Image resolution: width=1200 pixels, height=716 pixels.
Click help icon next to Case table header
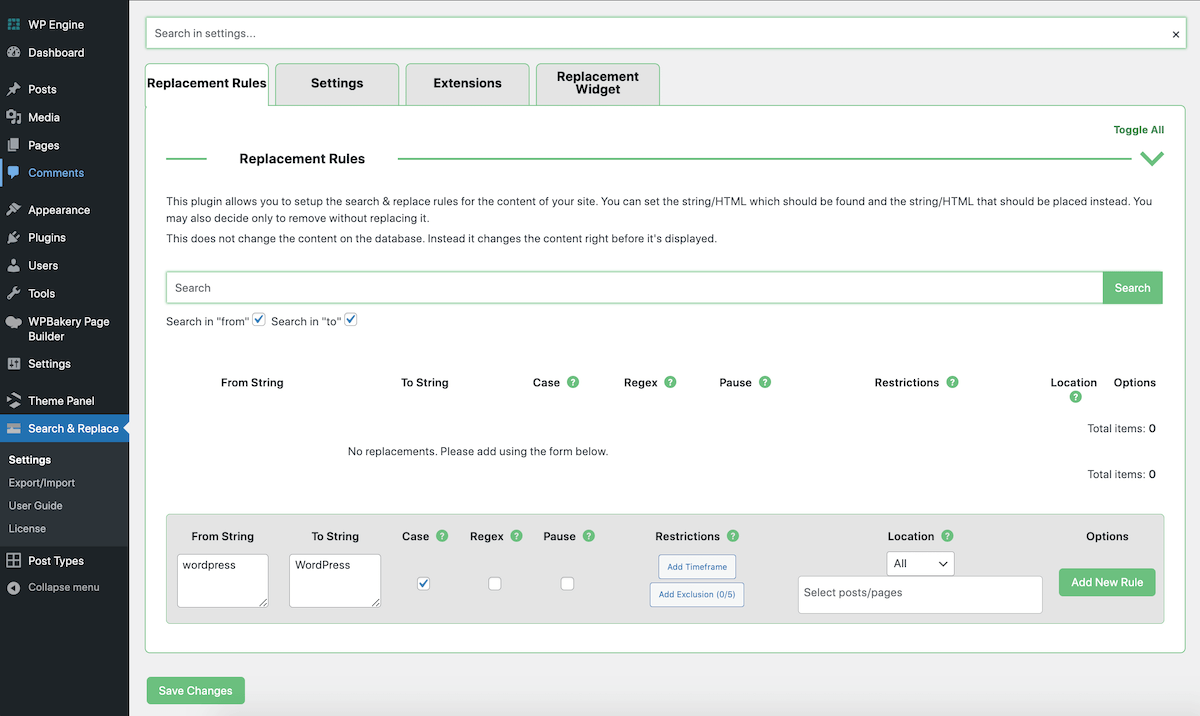point(574,382)
